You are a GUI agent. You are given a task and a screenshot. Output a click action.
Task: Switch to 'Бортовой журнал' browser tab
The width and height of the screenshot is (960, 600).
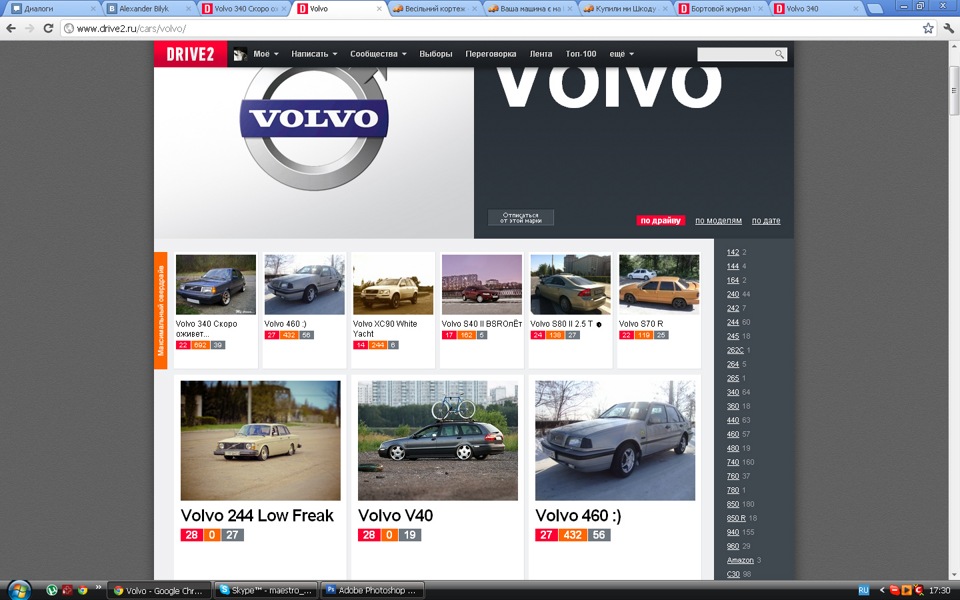pos(721,9)
